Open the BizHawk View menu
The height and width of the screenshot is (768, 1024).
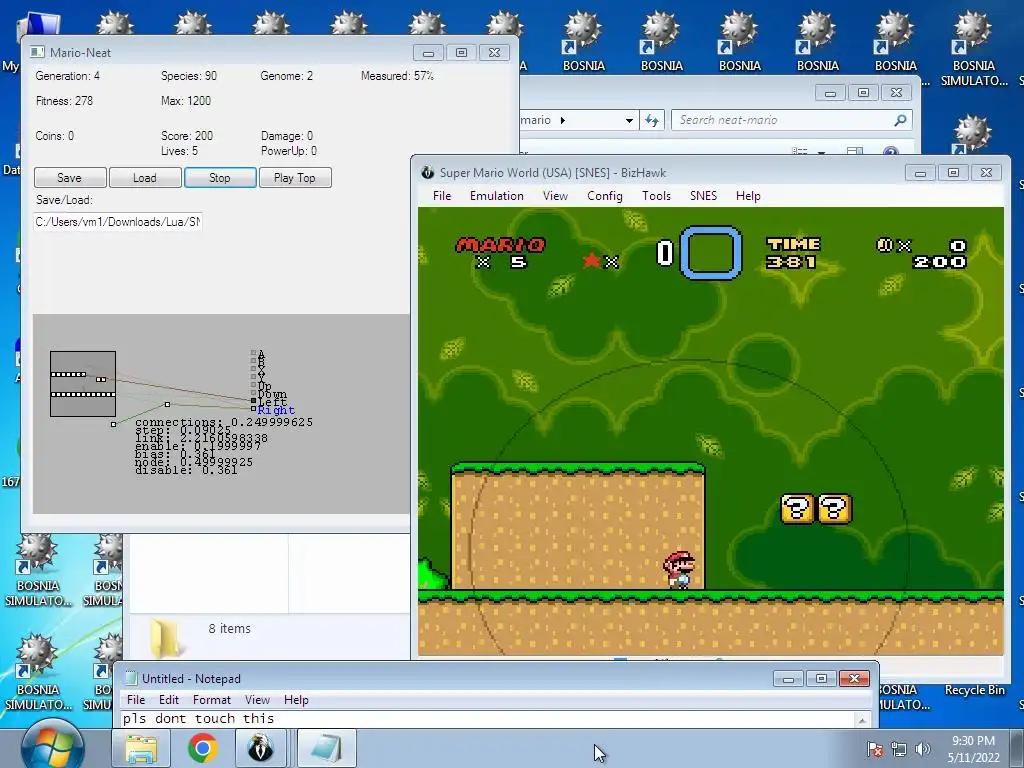[555, 196]
